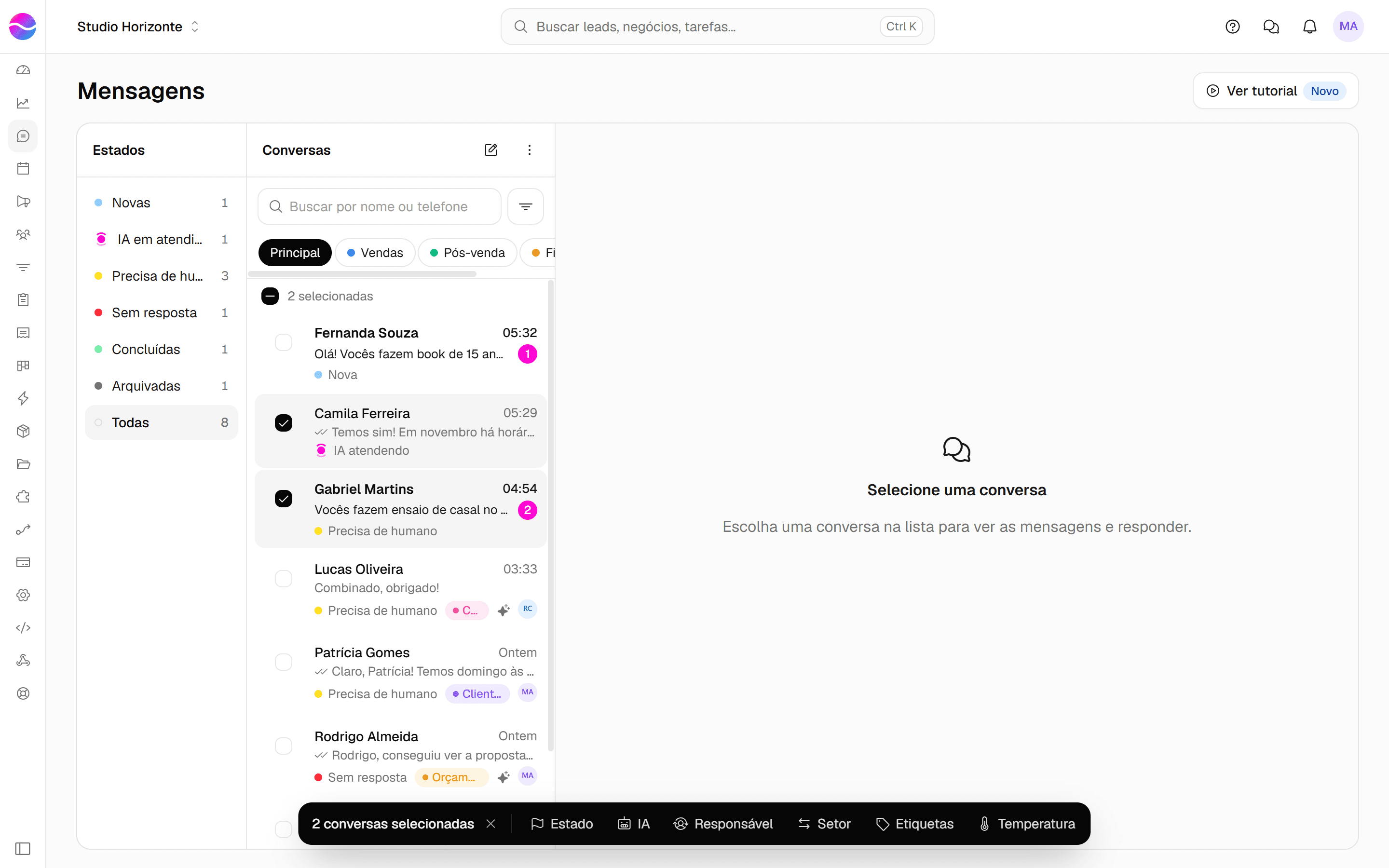Viewport: 1389px width, 868px height.
Task: Open the code developer icon in sidebar
Action: click(x=23, y=627)
